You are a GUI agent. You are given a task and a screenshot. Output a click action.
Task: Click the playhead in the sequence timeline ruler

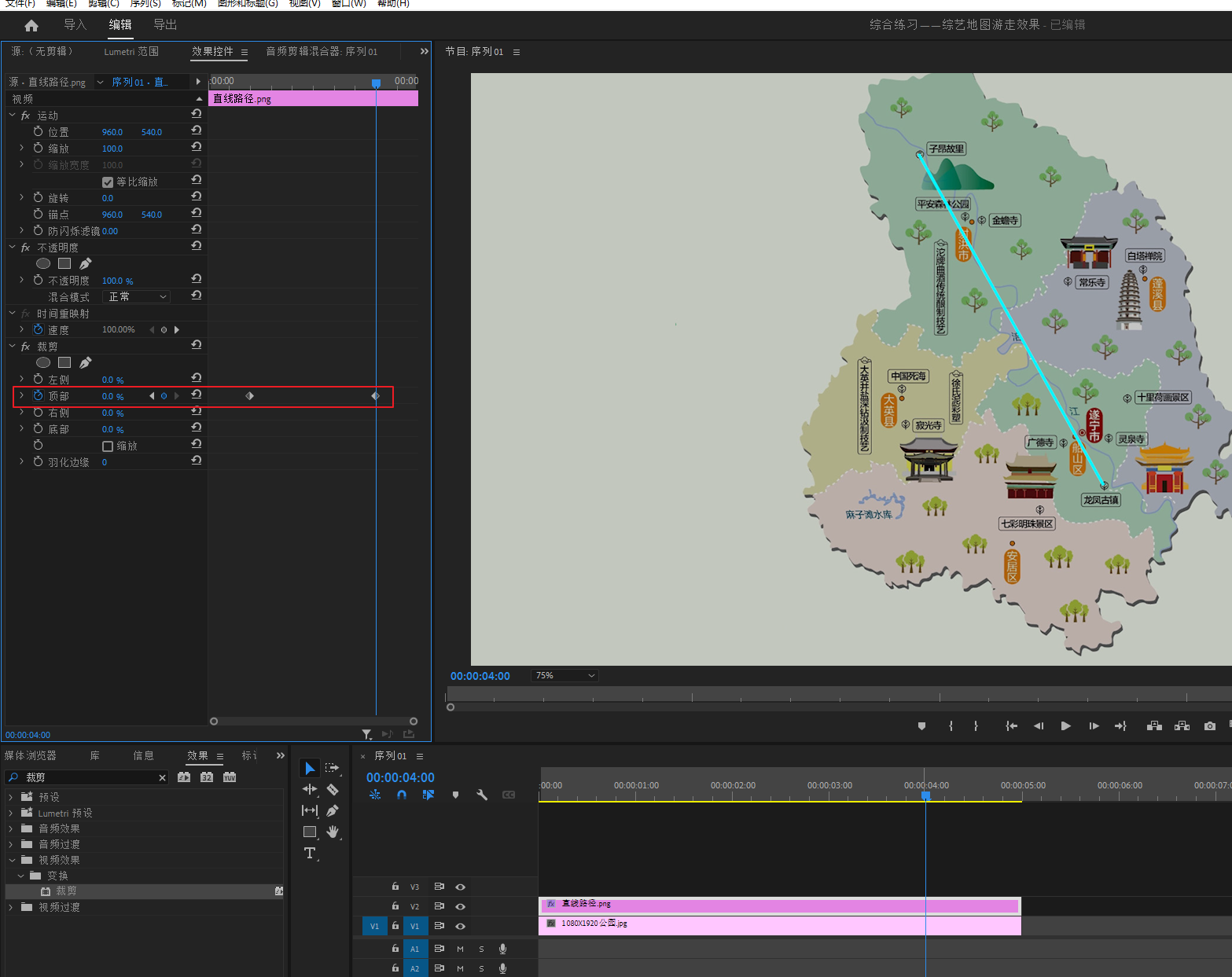[925, 795]
